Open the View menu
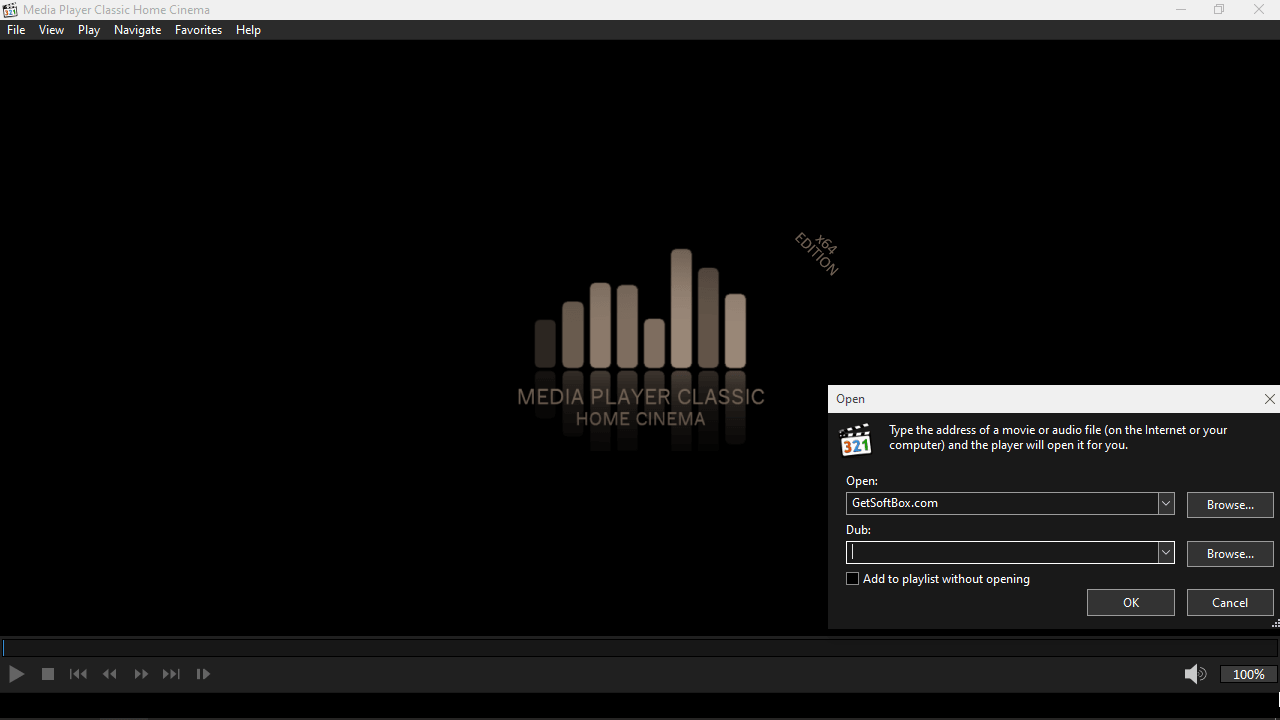The height and width of the screenshot is (720, 1280). [52, 30]
